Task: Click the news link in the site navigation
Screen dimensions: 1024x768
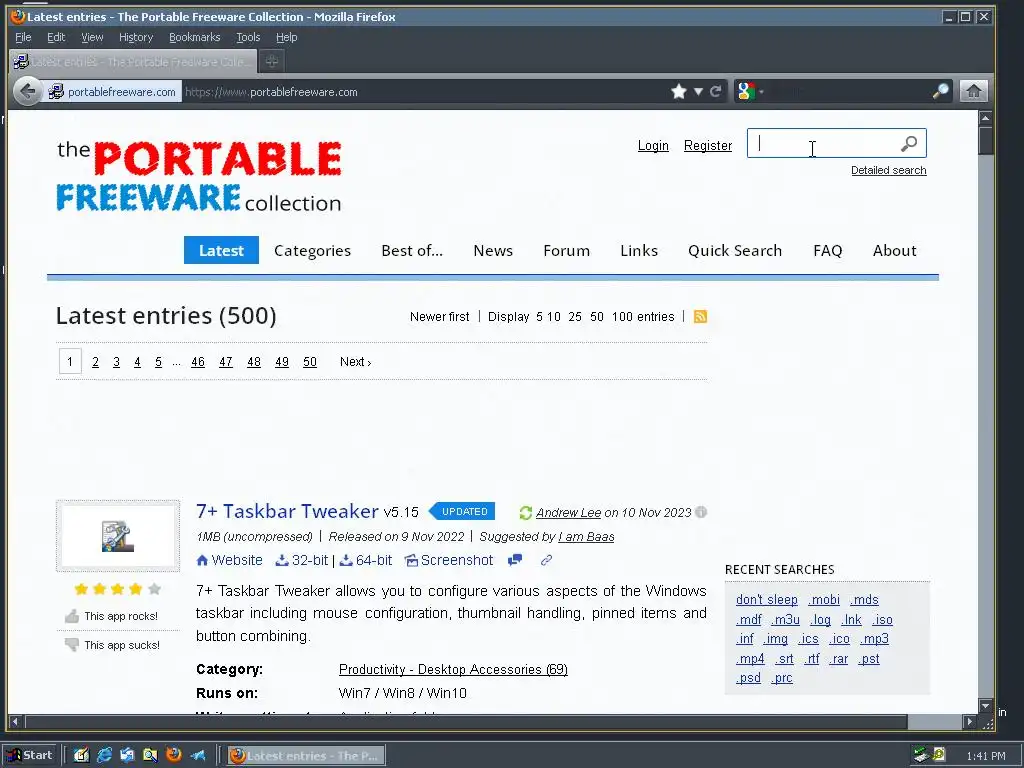Action: coord(493,251)
